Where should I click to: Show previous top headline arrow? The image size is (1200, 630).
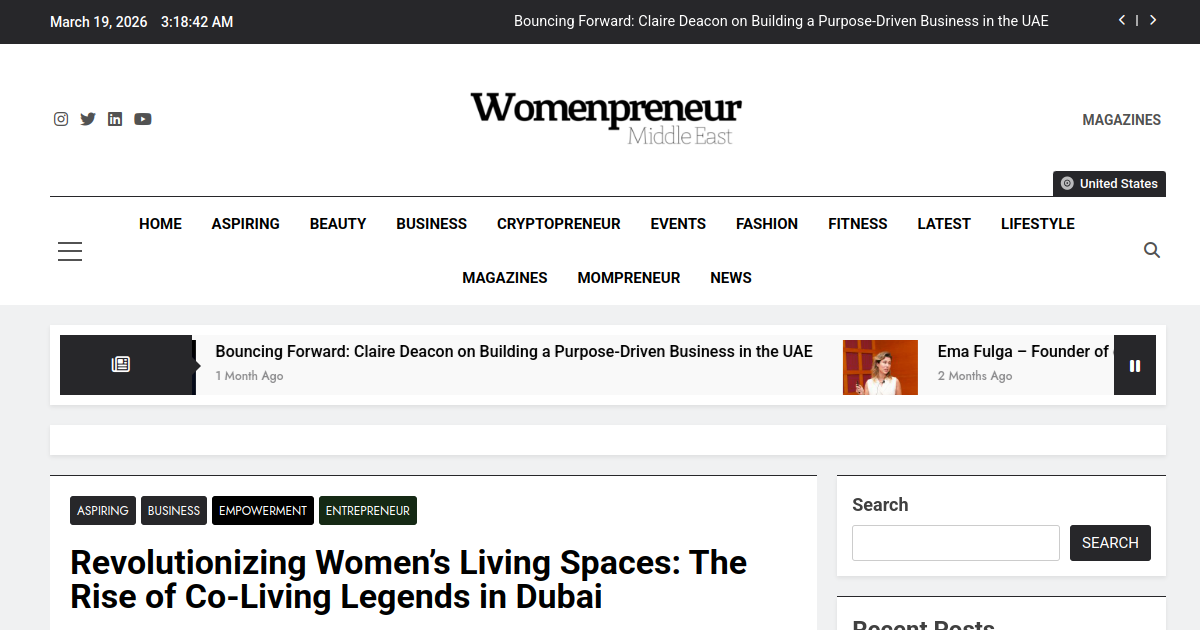click(x=1122, y=20)
